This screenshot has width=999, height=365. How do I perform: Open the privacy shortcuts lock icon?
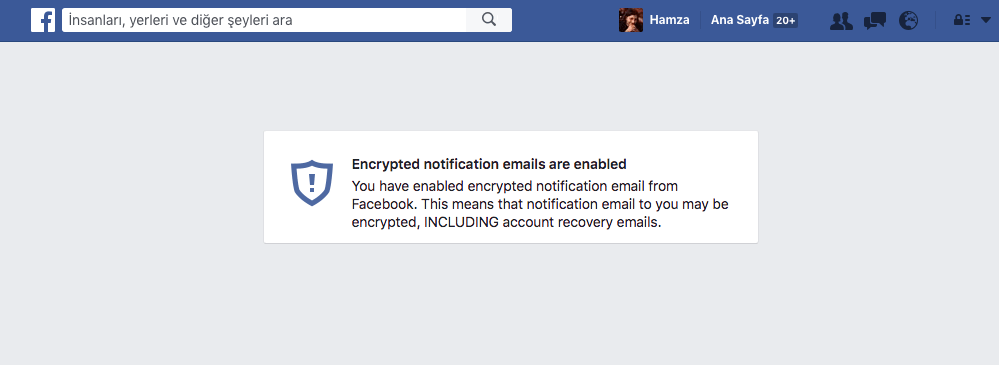(961, 20)
